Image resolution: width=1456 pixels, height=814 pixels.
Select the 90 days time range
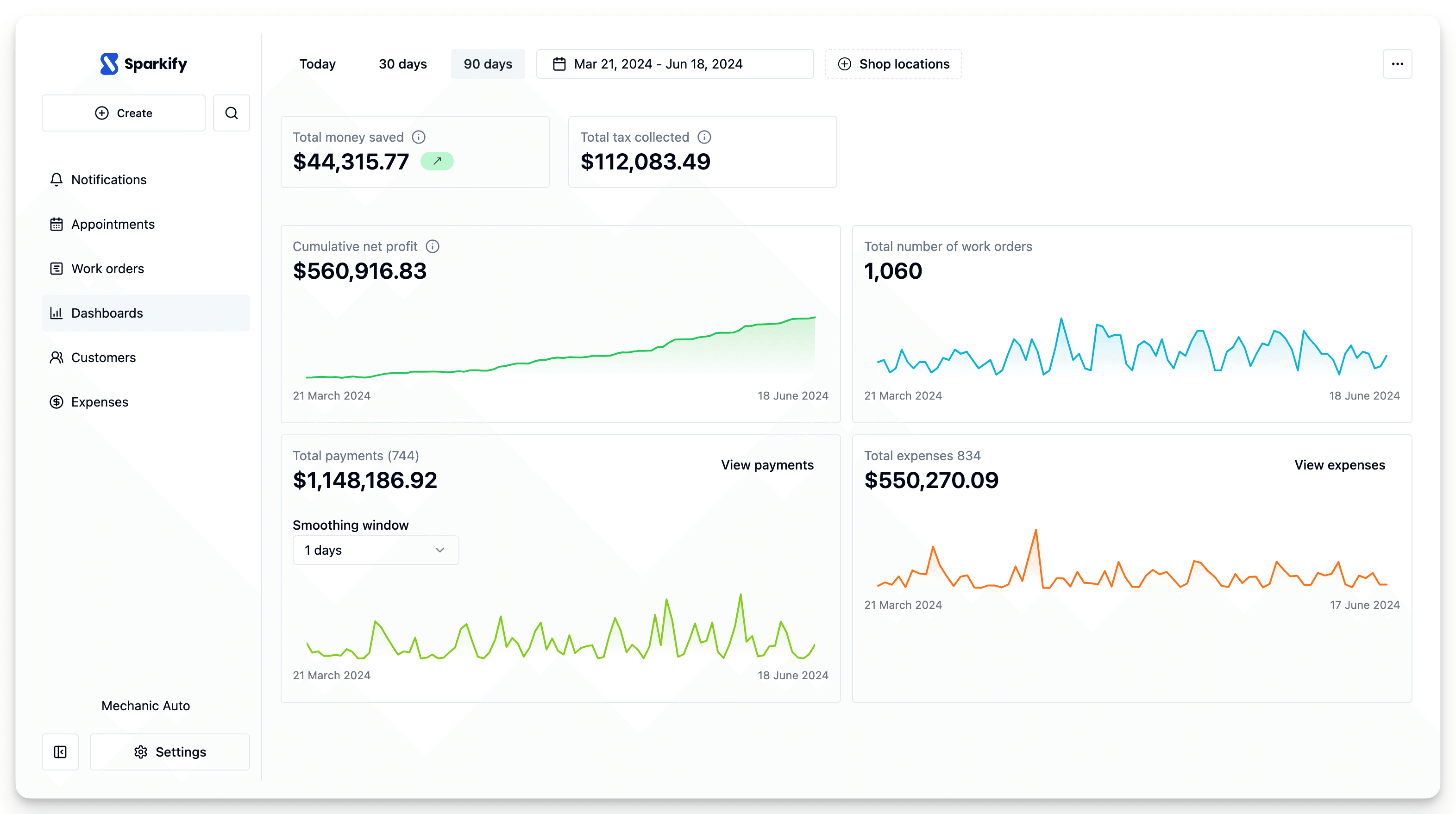click(488, 64)
